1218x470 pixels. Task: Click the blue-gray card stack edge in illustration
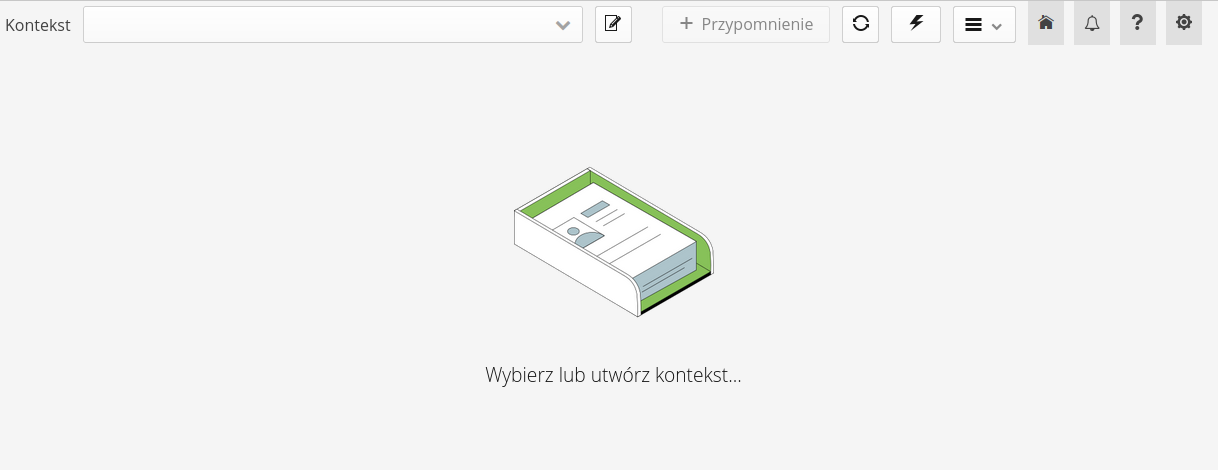pyautogui.click(x=664, y=270)
